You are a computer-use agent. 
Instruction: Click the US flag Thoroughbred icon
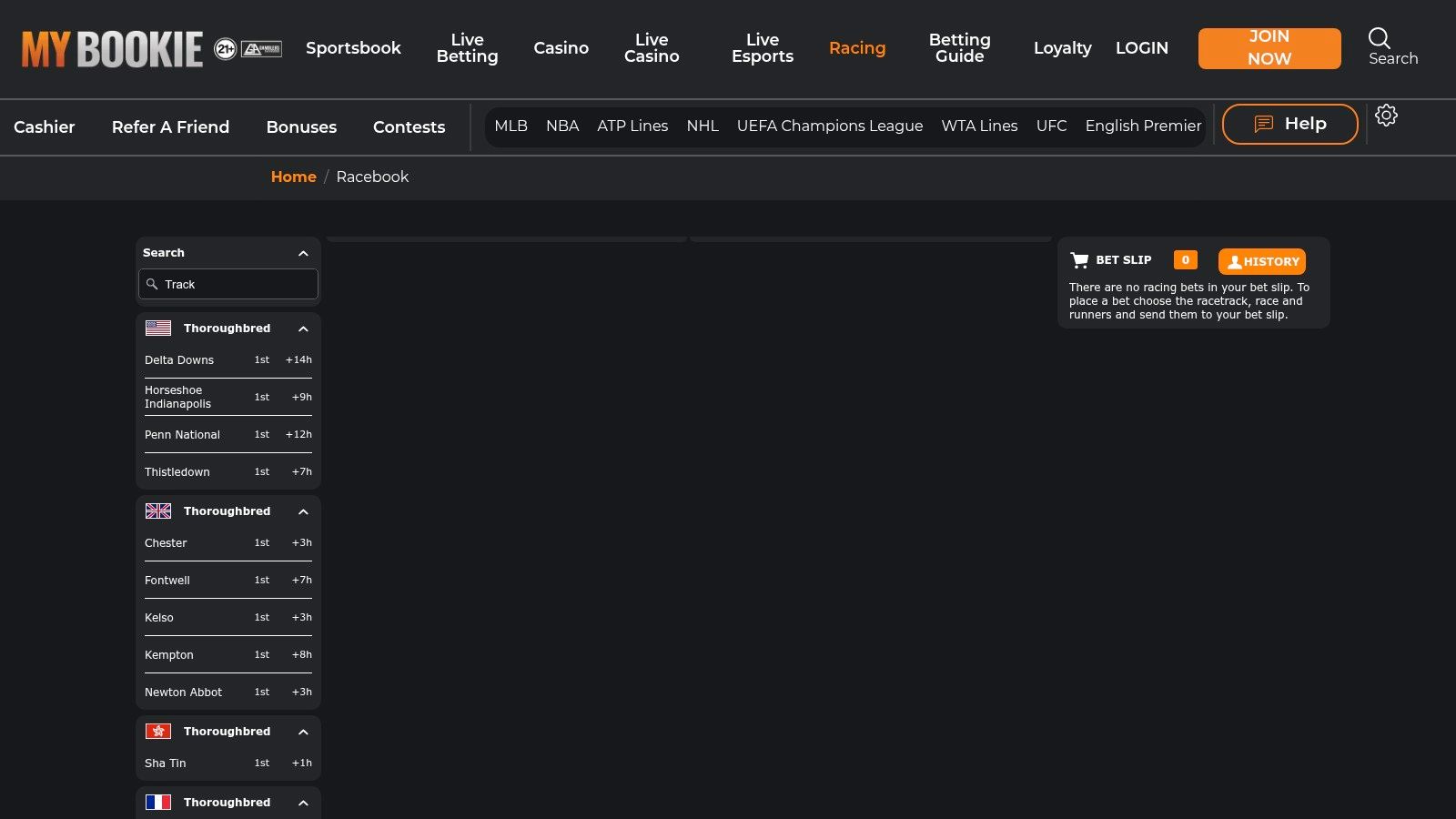pyautogui.click(x=158, y=329)
